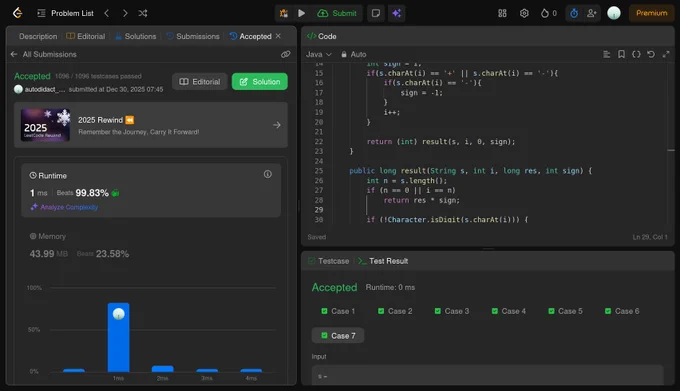Click the 2ms runtime bar

pyautogui.click(x=163, y=369)
